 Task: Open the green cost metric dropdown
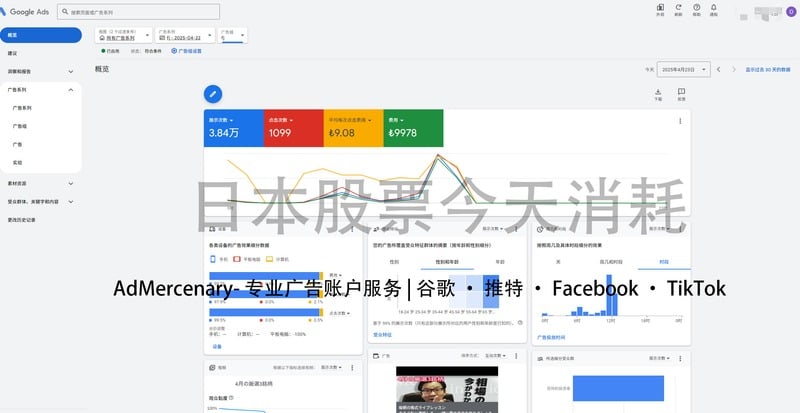[396, 120]
